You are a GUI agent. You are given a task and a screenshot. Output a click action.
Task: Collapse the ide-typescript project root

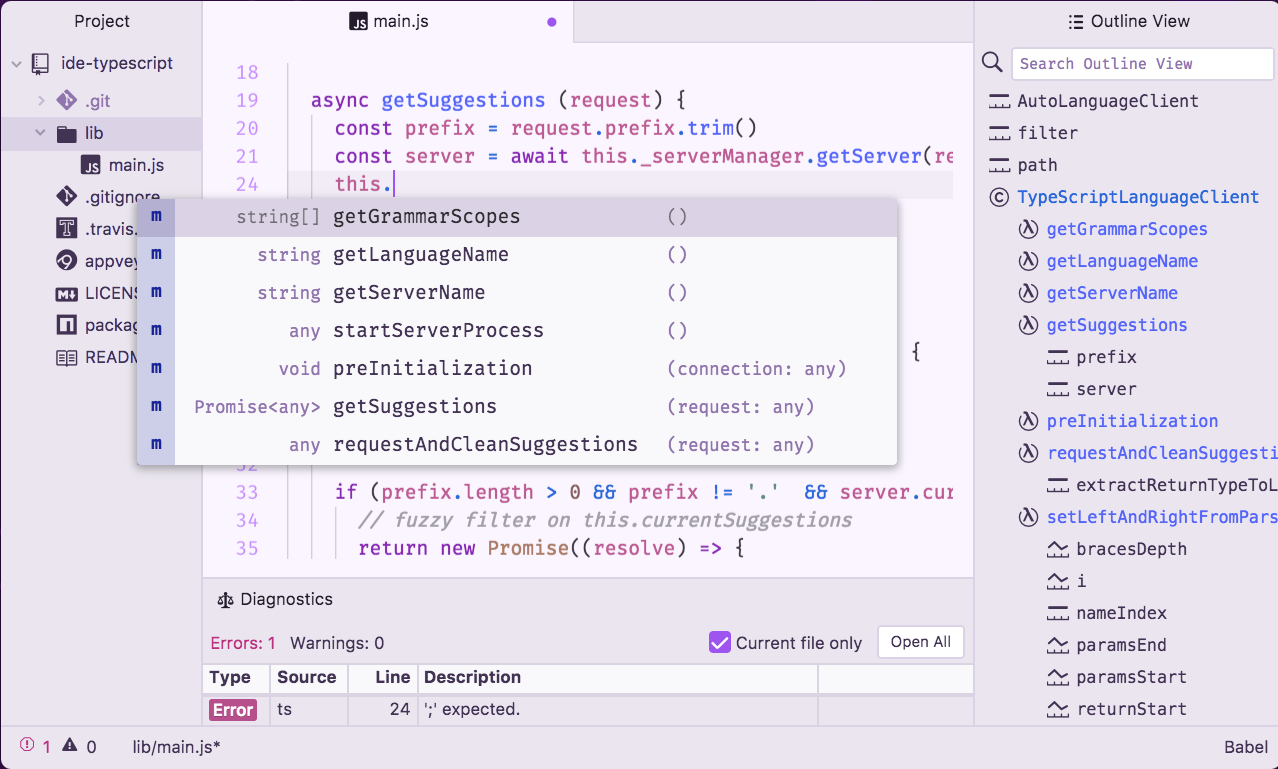16,64
